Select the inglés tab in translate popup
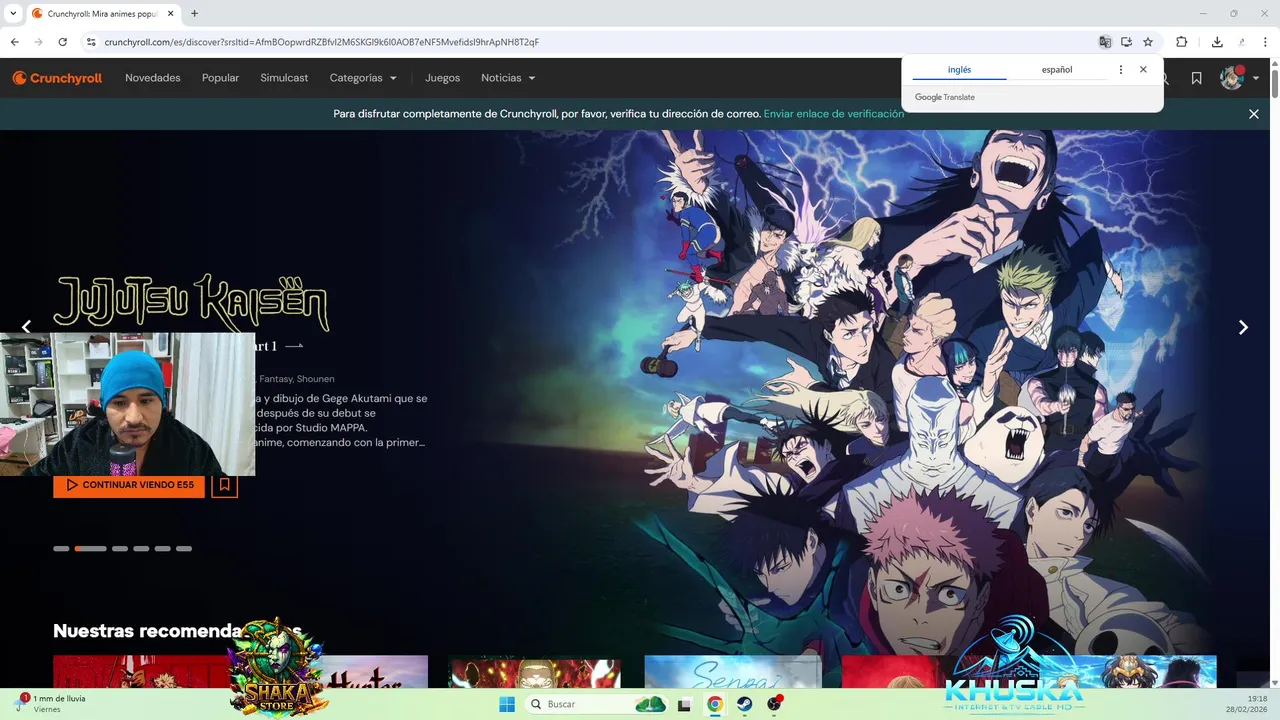 pos(959,70)
